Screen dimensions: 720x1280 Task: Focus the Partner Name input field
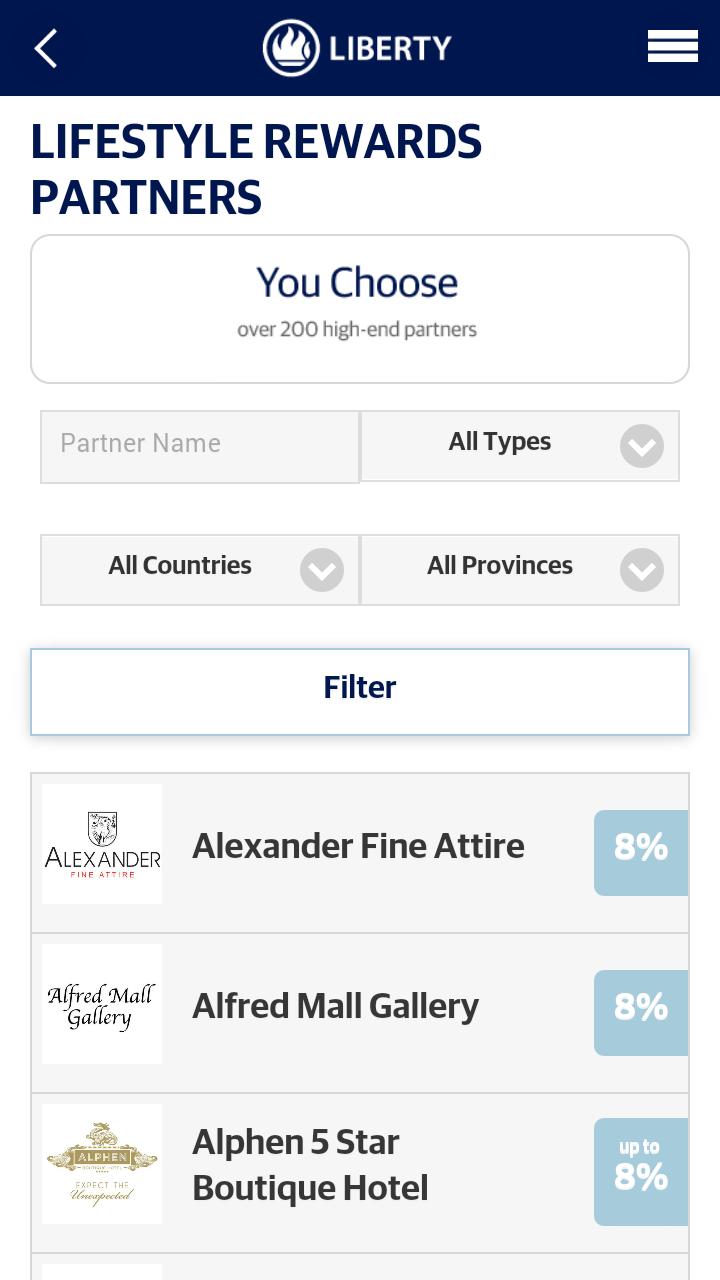(x=199, y=446)
